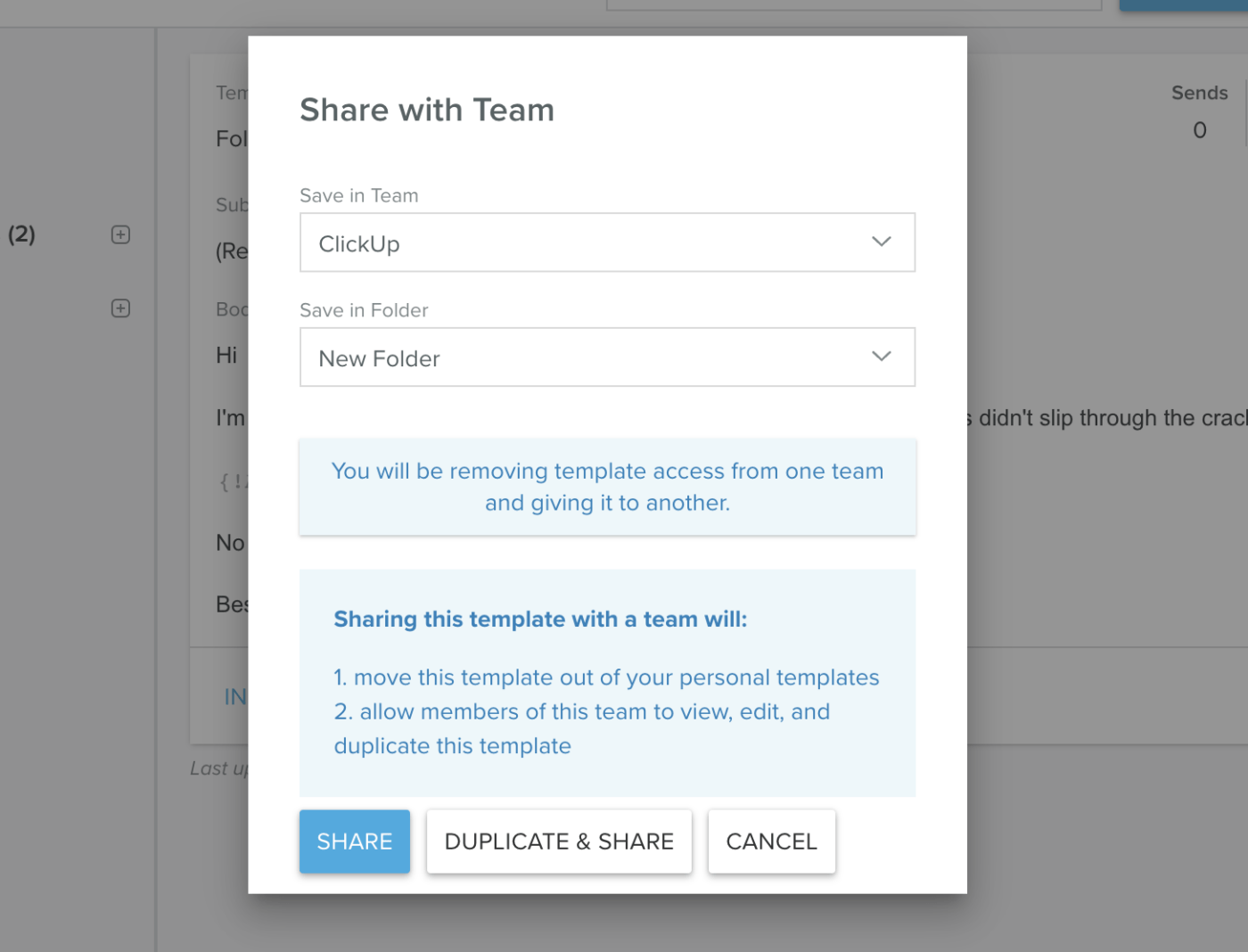Focus the input field above the template card
1248x952 pixels.
854,5
